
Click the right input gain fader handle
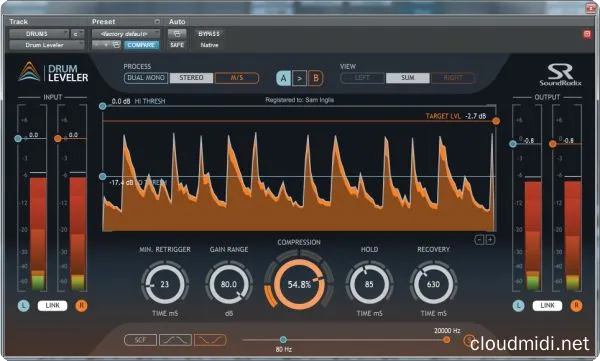click(58, 139)
